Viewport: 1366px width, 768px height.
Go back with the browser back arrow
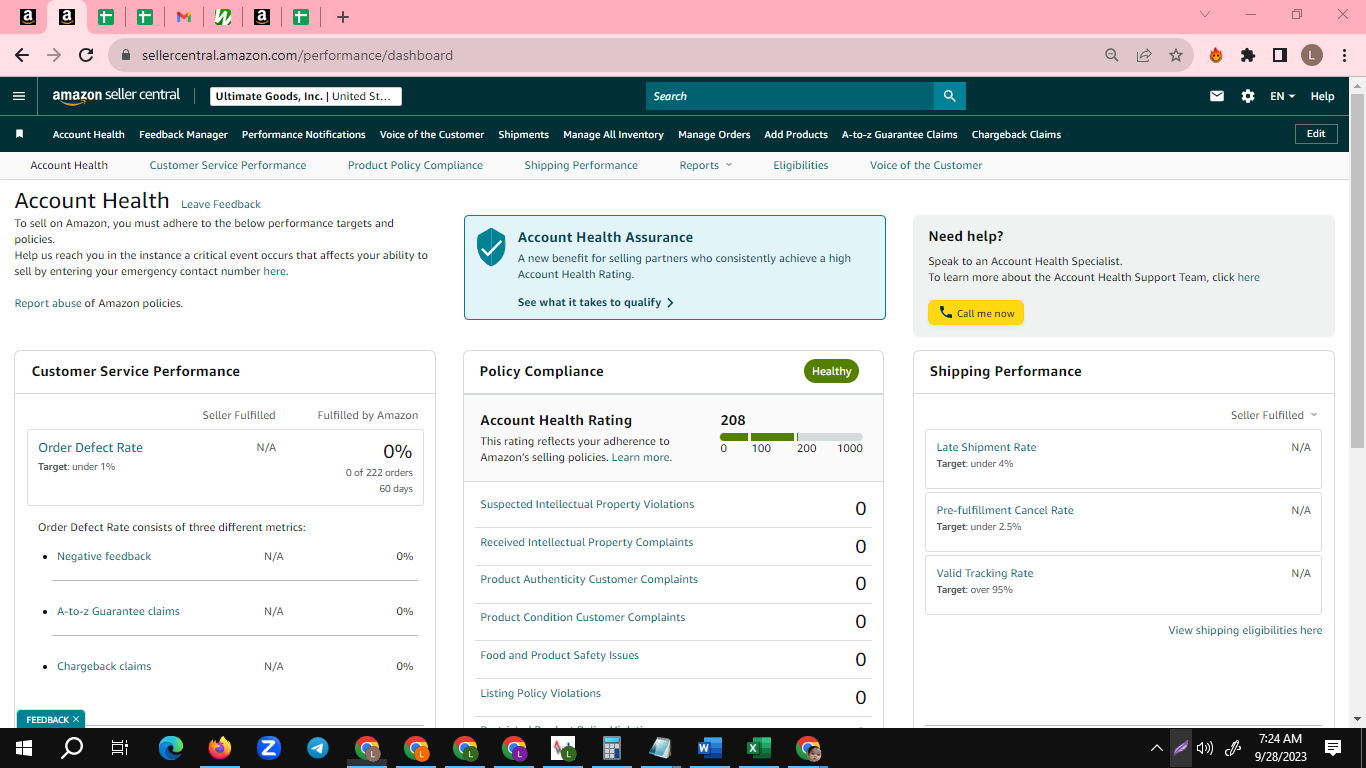22,56
